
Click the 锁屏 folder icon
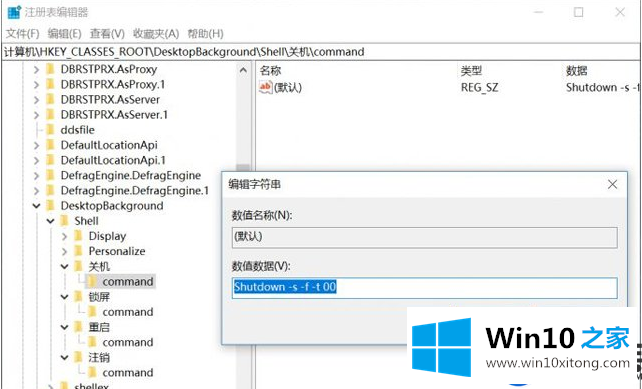point(78,296)
